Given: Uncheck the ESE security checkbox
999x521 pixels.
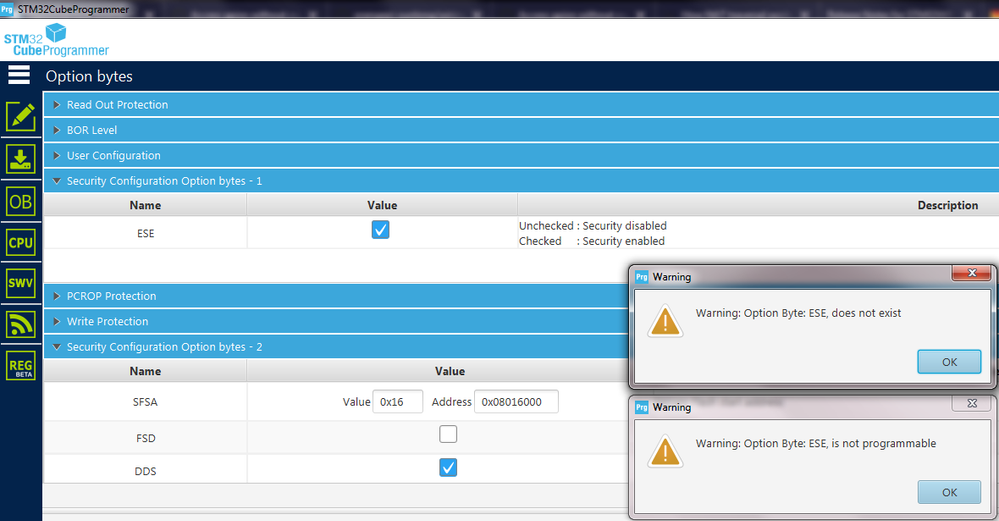Looking at the screenshot, I should [x=380, y=230].
